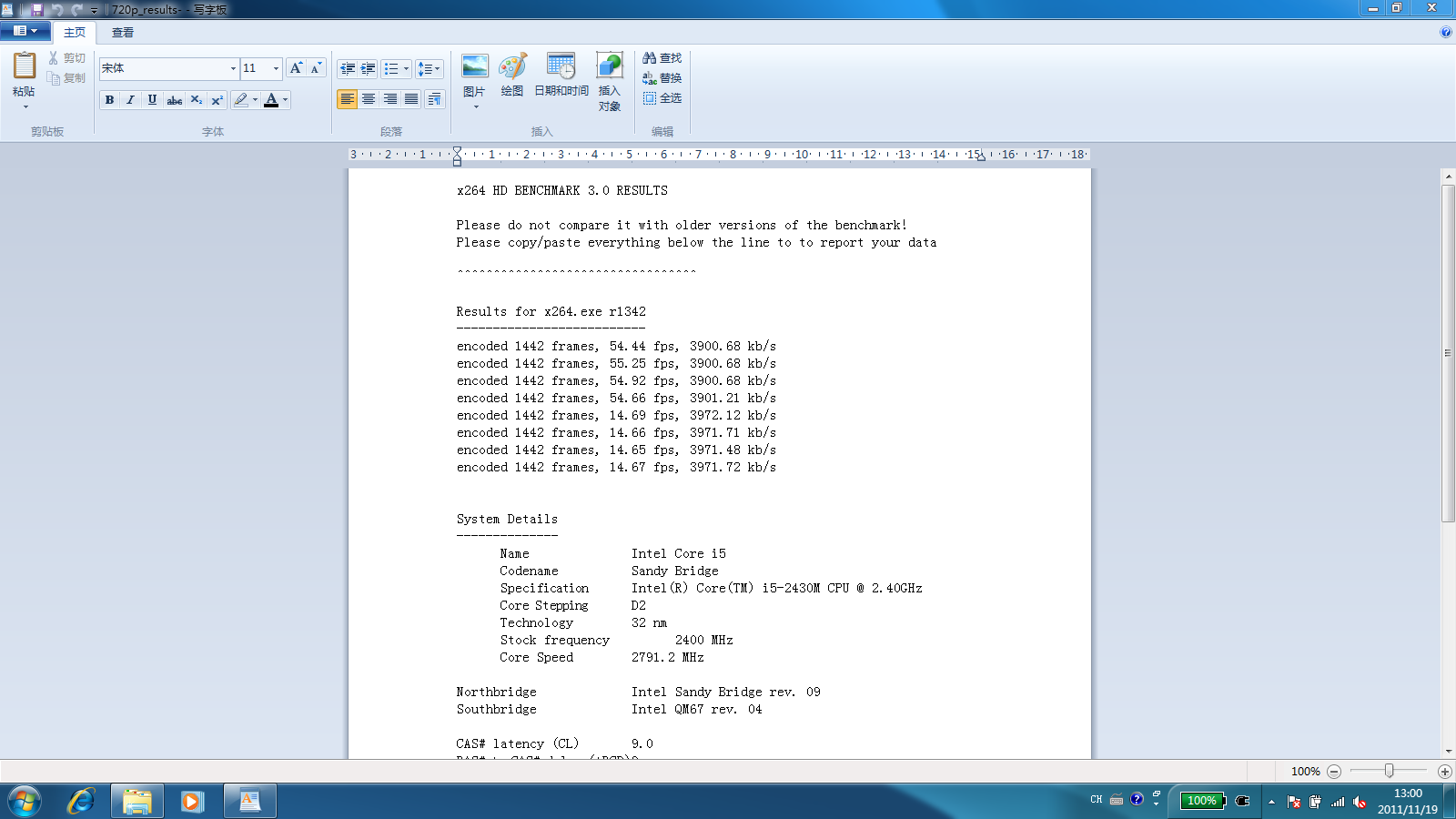Center align the text
The height and width of the screenshot is (819, 1456).
[369, 99]
